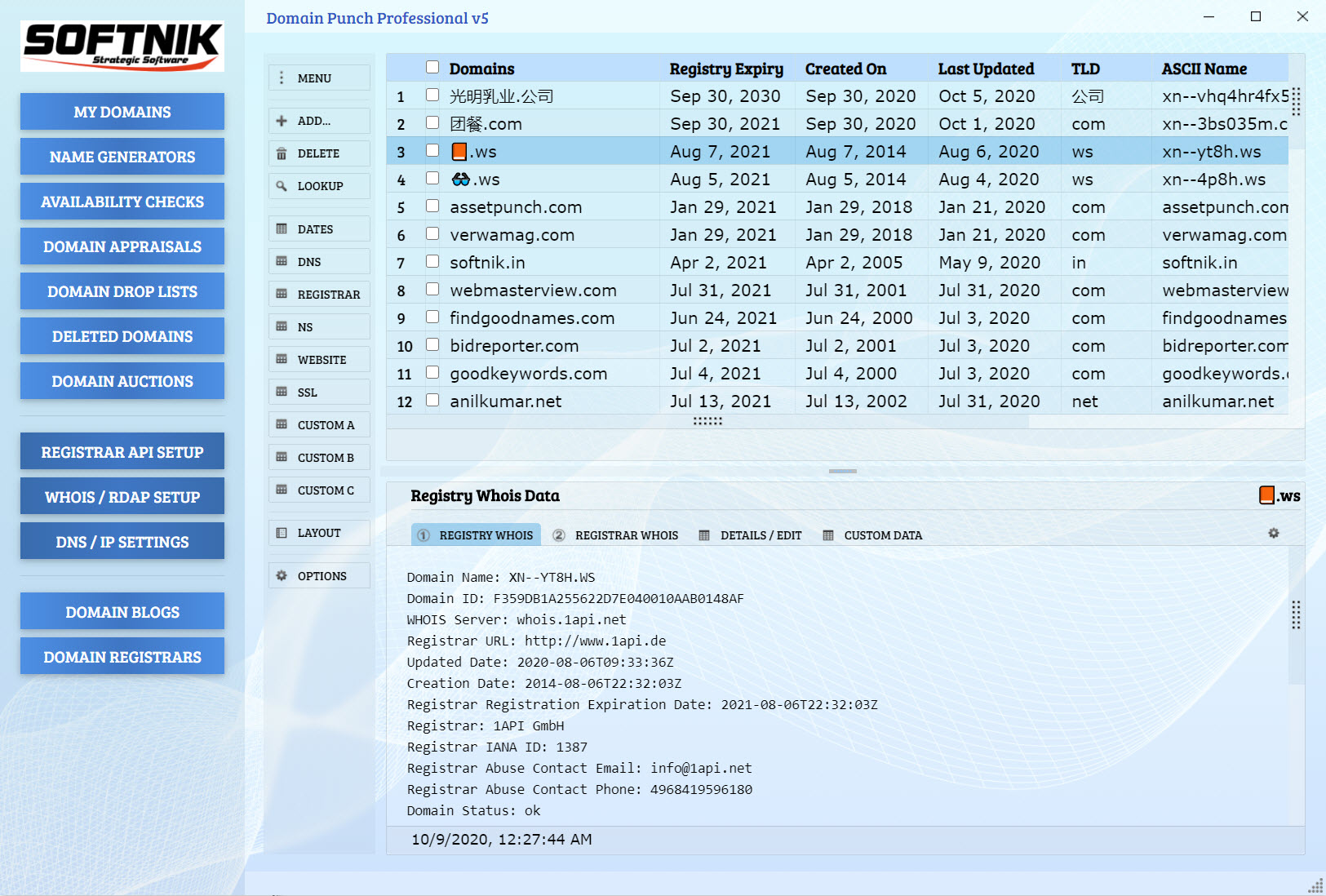Click the circled 2 icon on Registrar Whois tab

tap(559, 535)
